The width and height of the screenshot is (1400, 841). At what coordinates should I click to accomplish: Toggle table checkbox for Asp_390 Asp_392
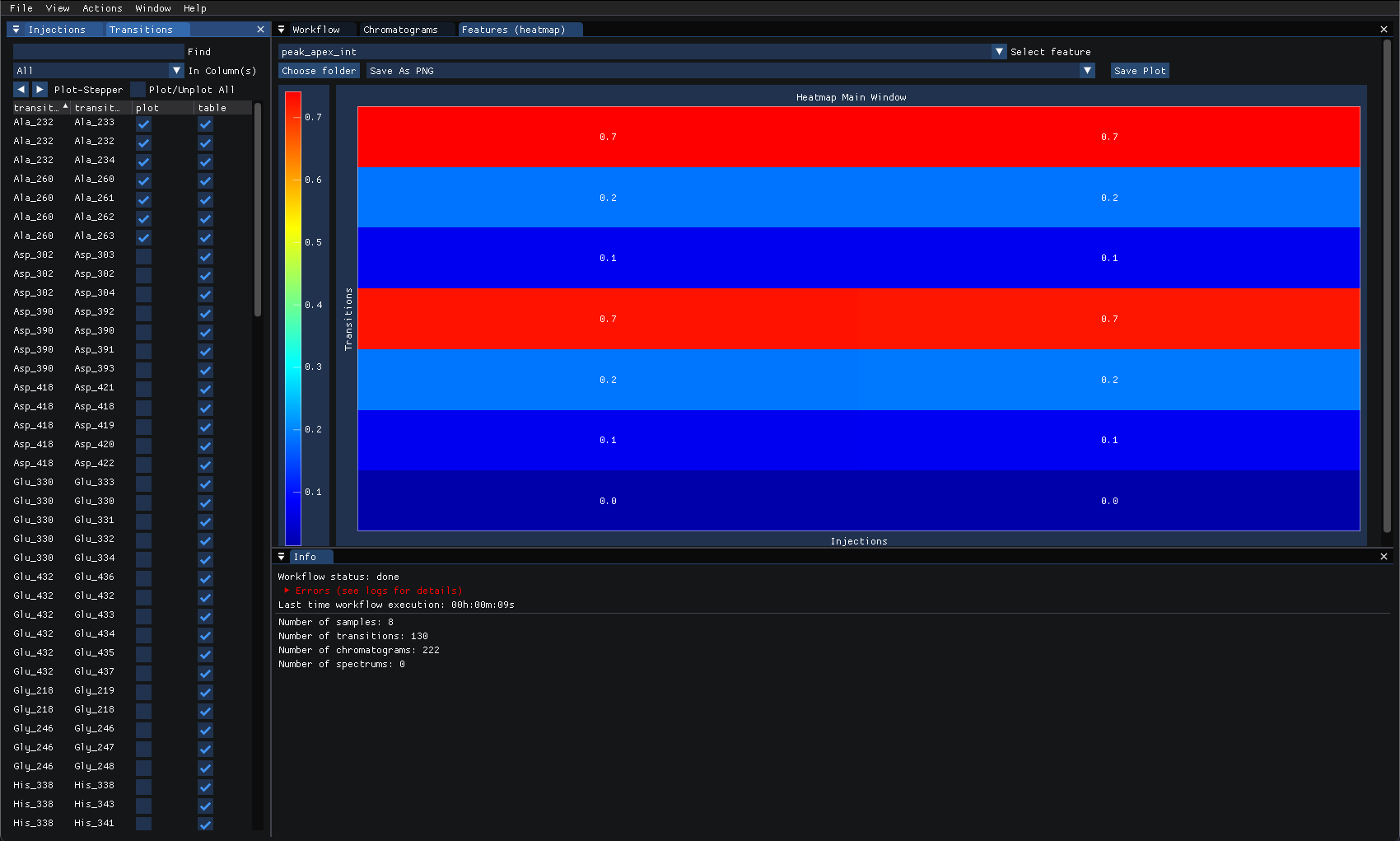tap(205, 313)
